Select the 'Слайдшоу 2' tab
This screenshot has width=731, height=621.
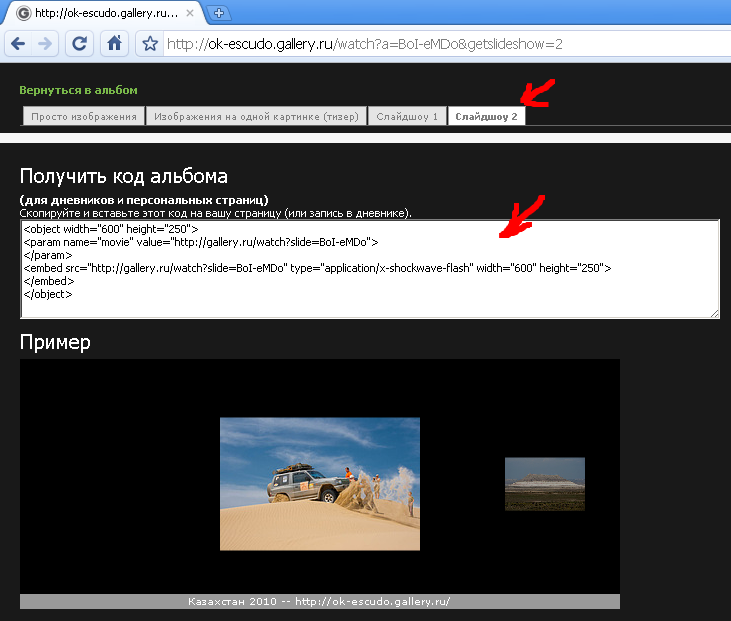click(486, 117)
